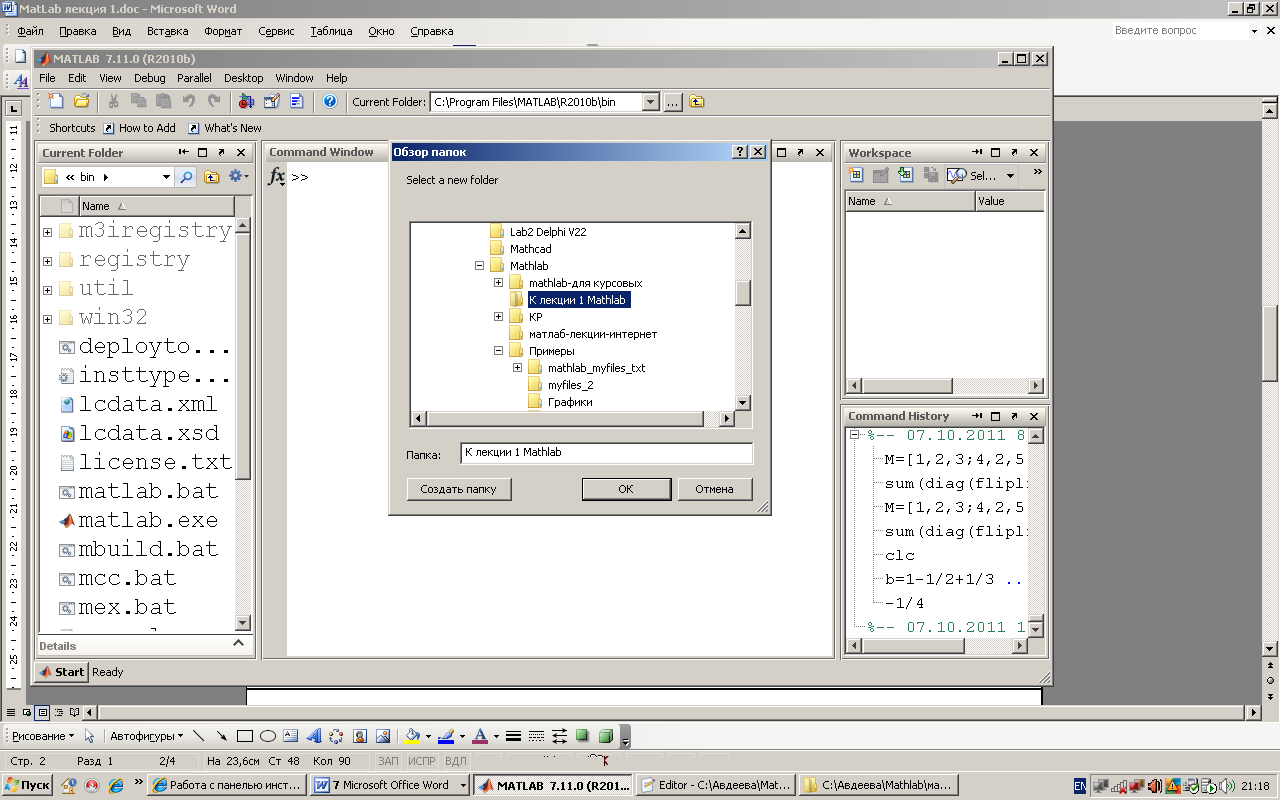Screen dimensions: 1280x800
Task: Open the gear actions menu in Current Folder
Action: click(238, 177)
